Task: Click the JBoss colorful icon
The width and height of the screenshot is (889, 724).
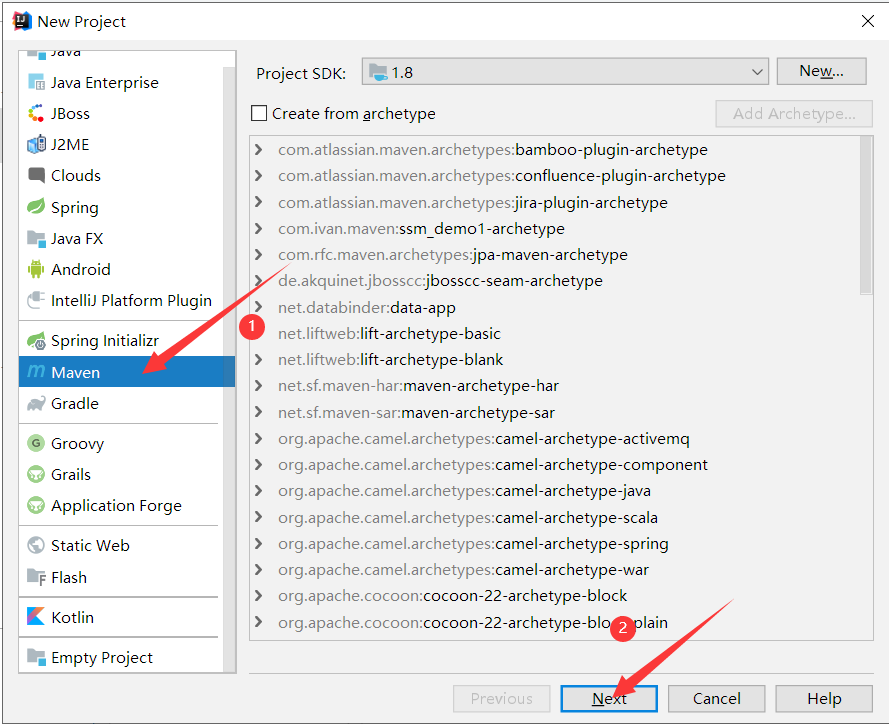Action: pyautogui.click(x=36, y=113)
